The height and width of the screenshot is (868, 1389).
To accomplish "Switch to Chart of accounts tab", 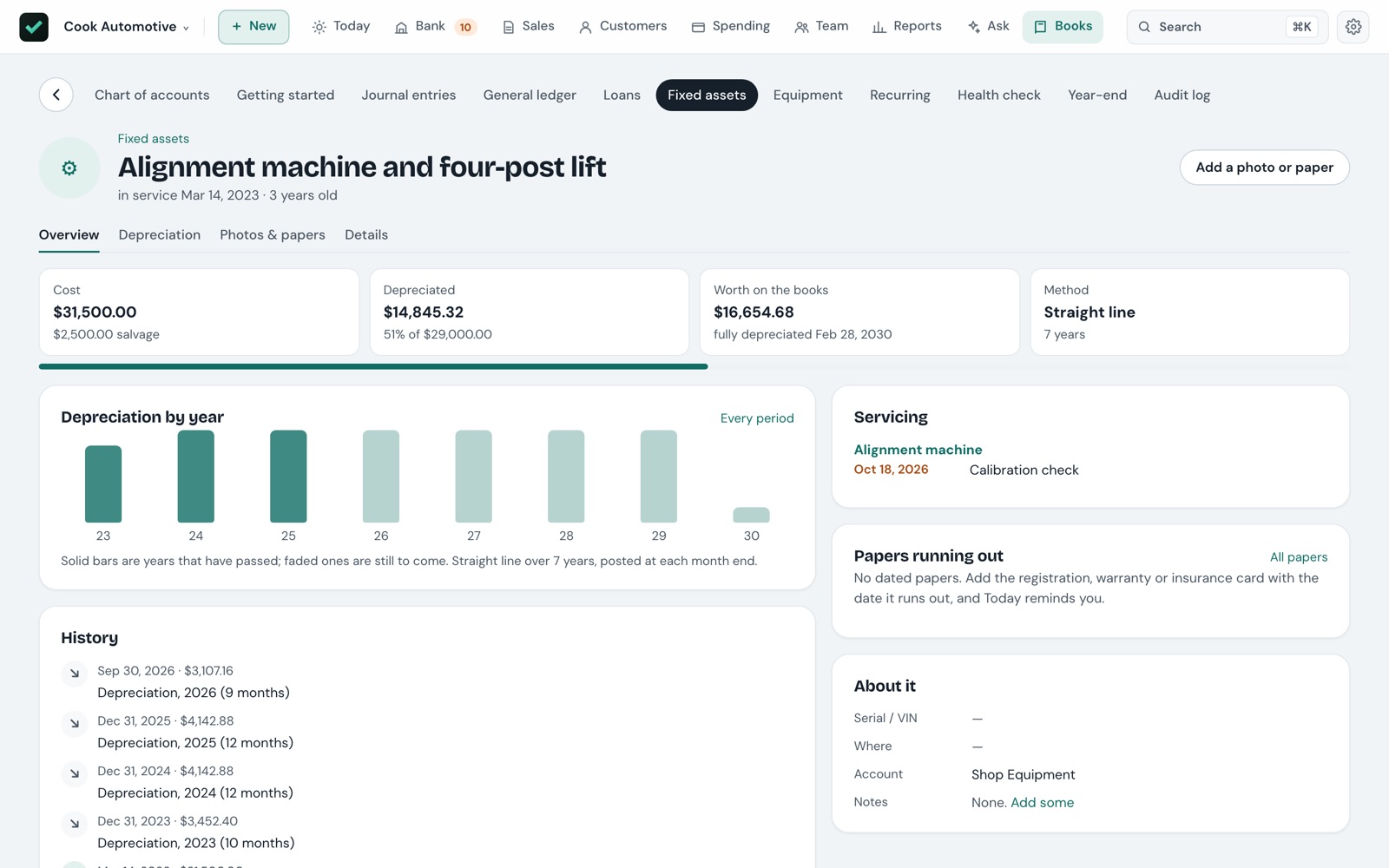I will coord(152,95).
